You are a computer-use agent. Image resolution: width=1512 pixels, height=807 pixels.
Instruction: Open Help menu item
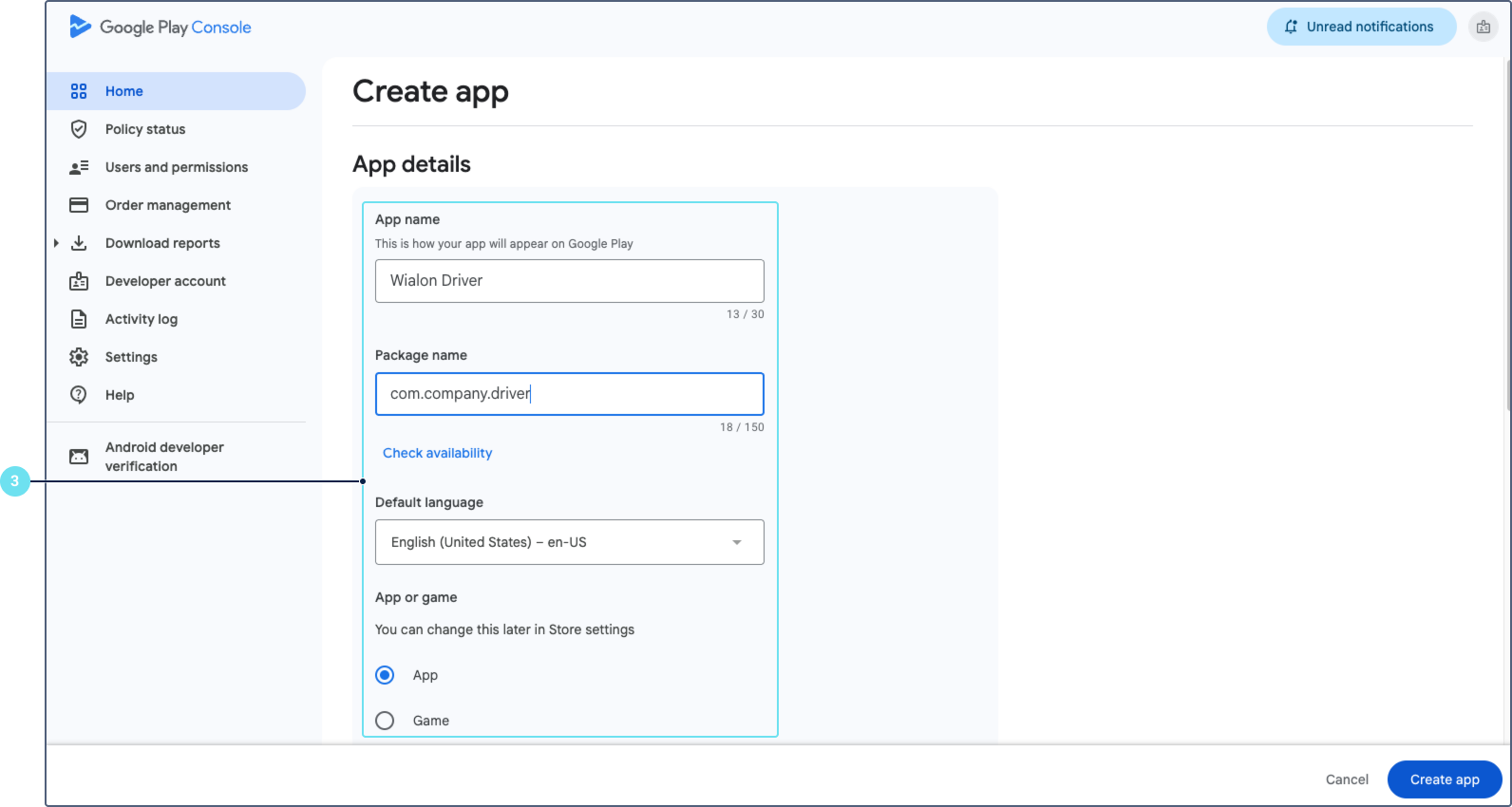click(176, 395)
